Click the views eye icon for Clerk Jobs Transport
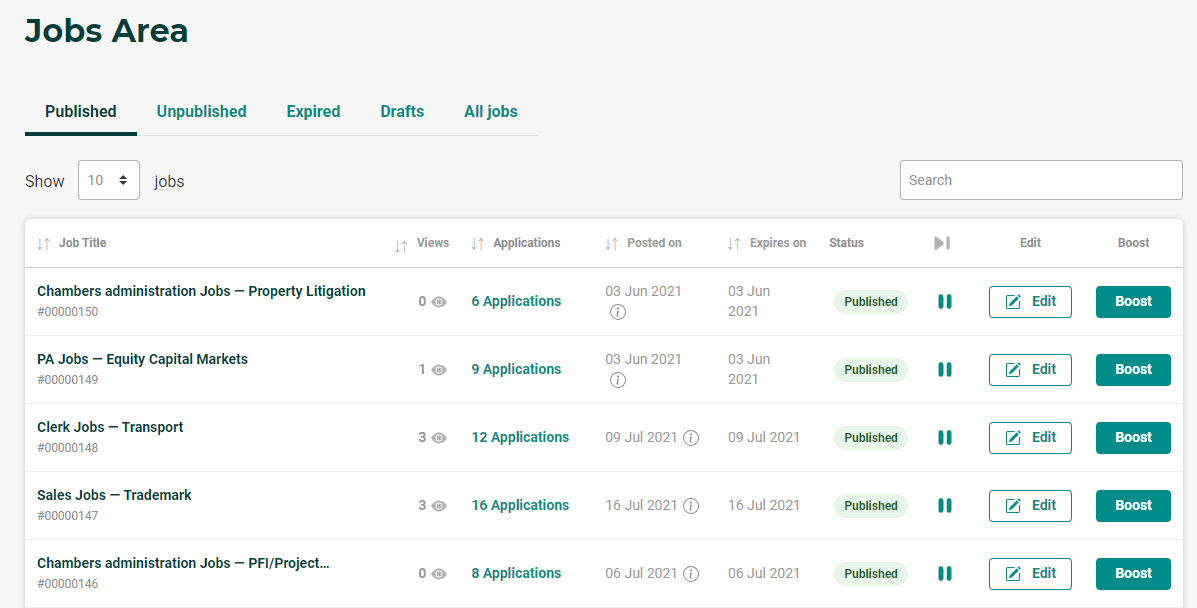This screenshot has height=608, width=1197. 439,438
